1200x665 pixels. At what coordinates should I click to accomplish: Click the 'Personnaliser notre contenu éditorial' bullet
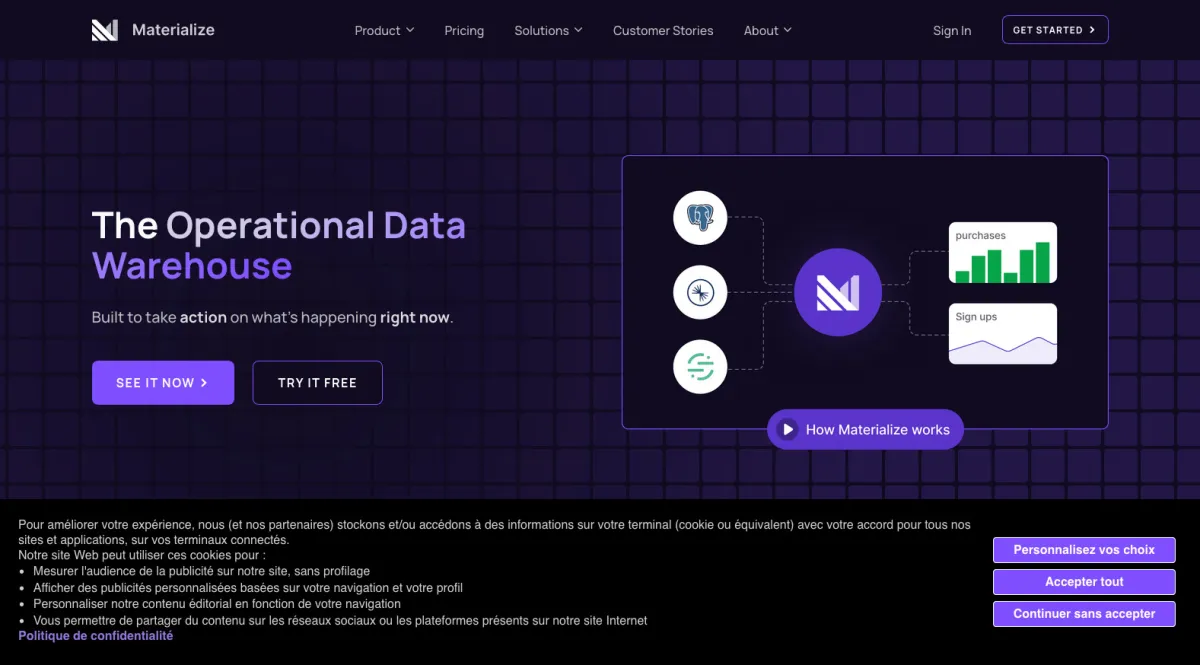pyautogui.click(x=217, y=604)
